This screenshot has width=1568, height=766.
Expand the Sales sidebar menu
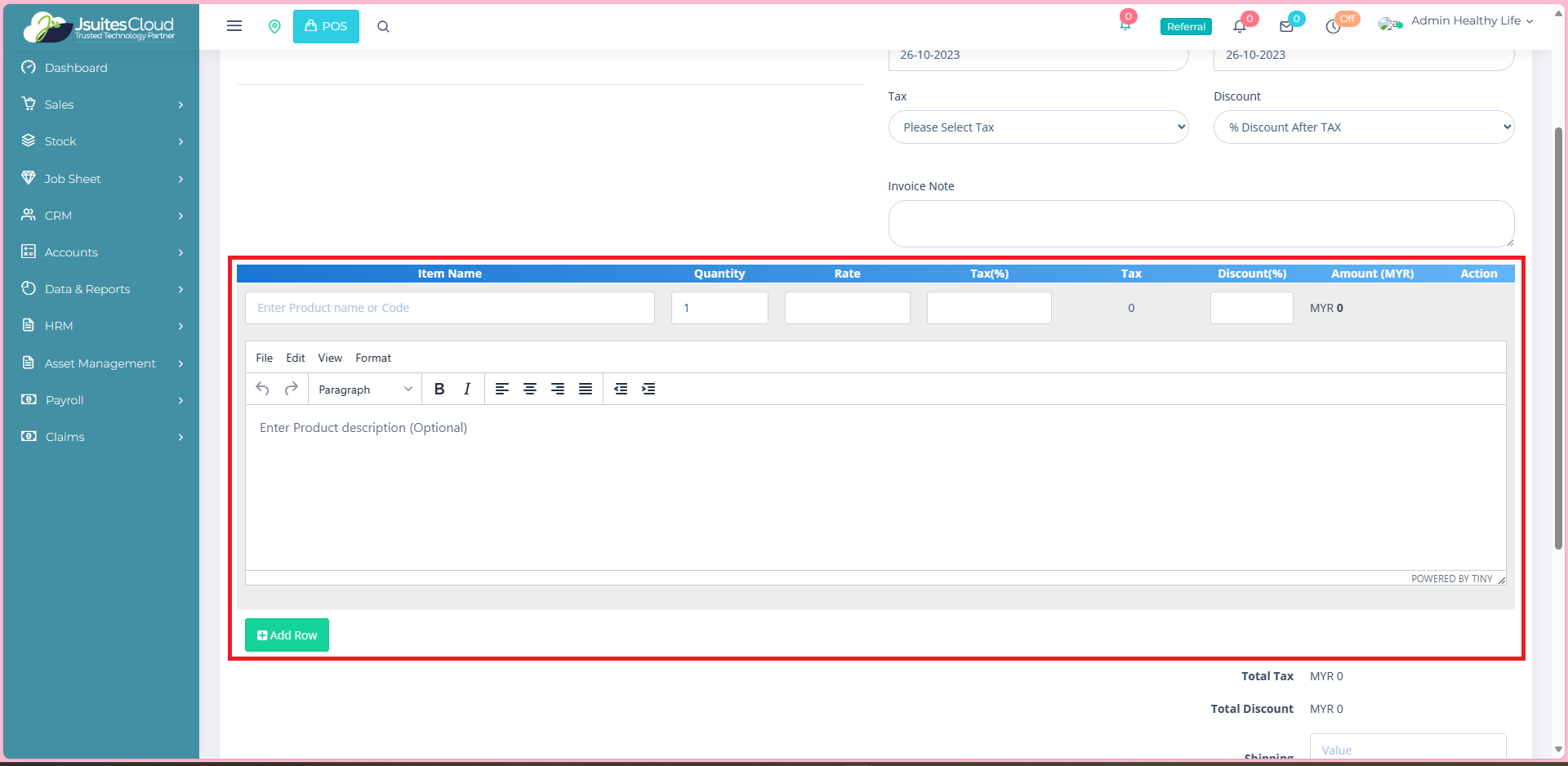101,105
